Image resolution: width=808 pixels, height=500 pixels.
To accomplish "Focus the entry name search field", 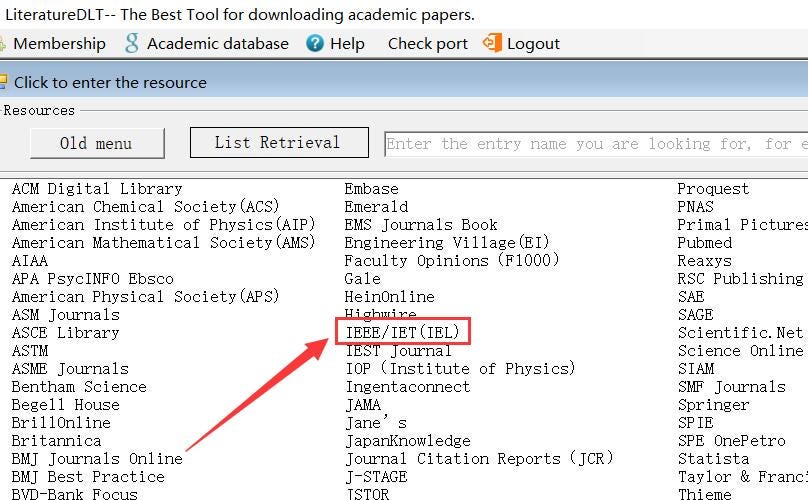I will tap(596, 144).
